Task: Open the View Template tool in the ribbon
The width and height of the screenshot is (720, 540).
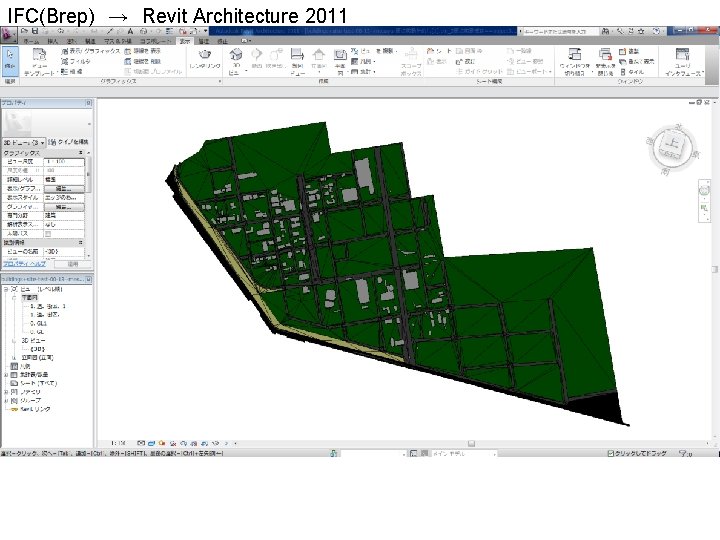Action: click(39, 61)
